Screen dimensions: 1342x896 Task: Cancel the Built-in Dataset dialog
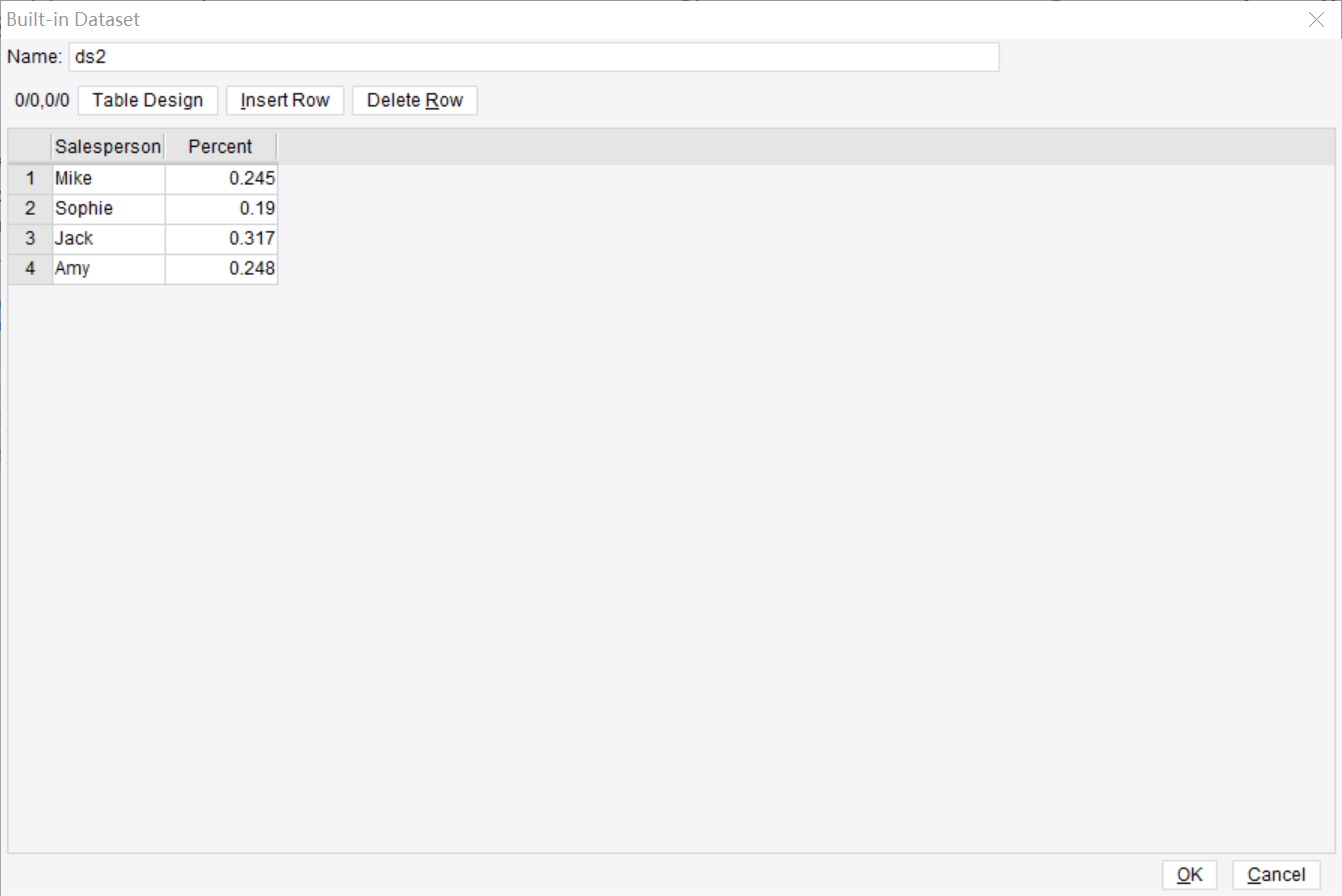click(x=1277, y=875)
